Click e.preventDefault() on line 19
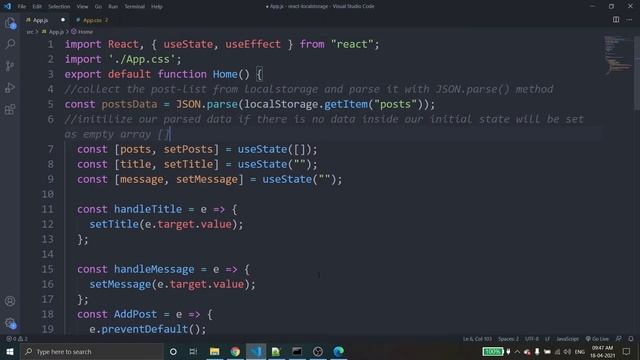The image size is (640, 360). coord(148,329)
